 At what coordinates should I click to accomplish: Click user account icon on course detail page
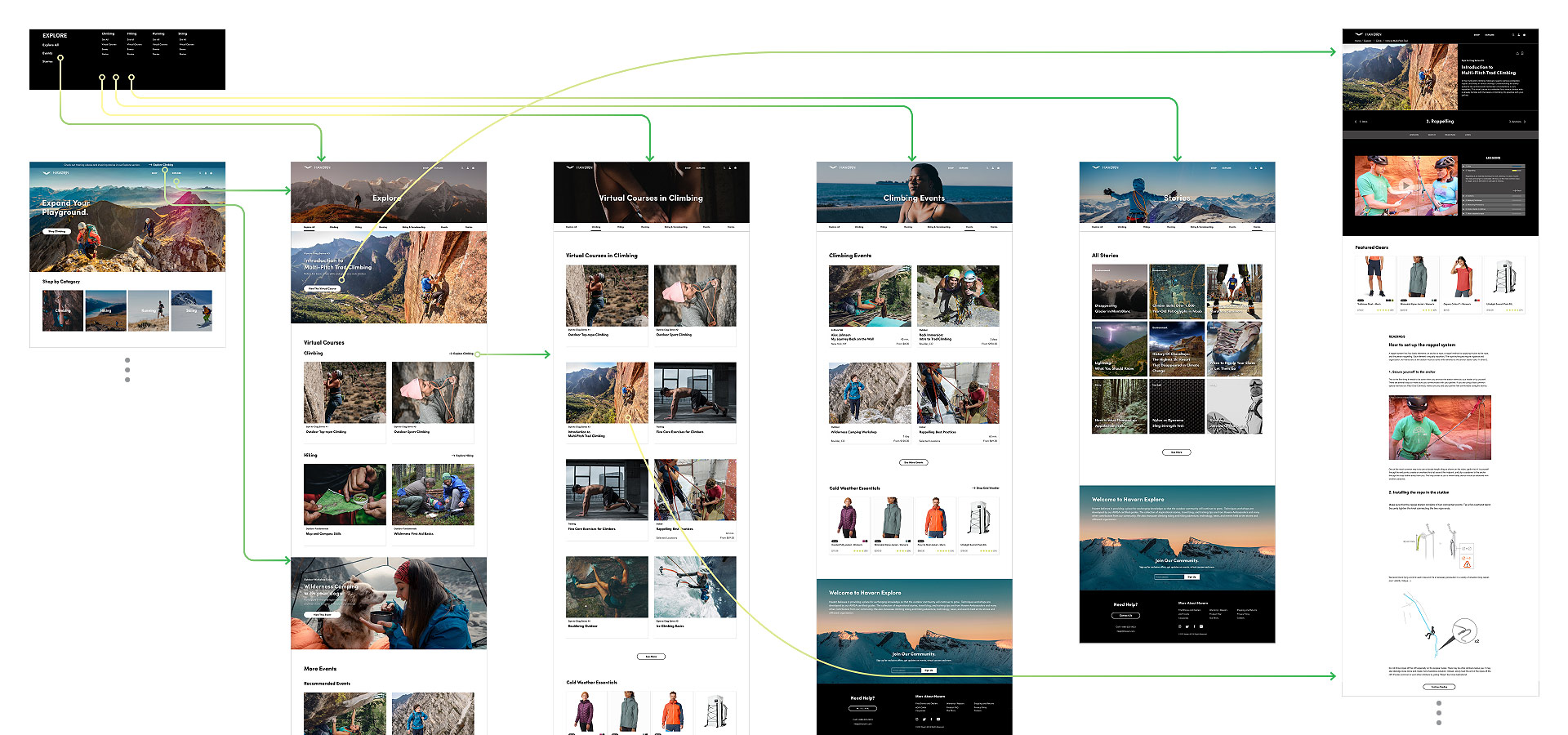tap(1518, 35)
